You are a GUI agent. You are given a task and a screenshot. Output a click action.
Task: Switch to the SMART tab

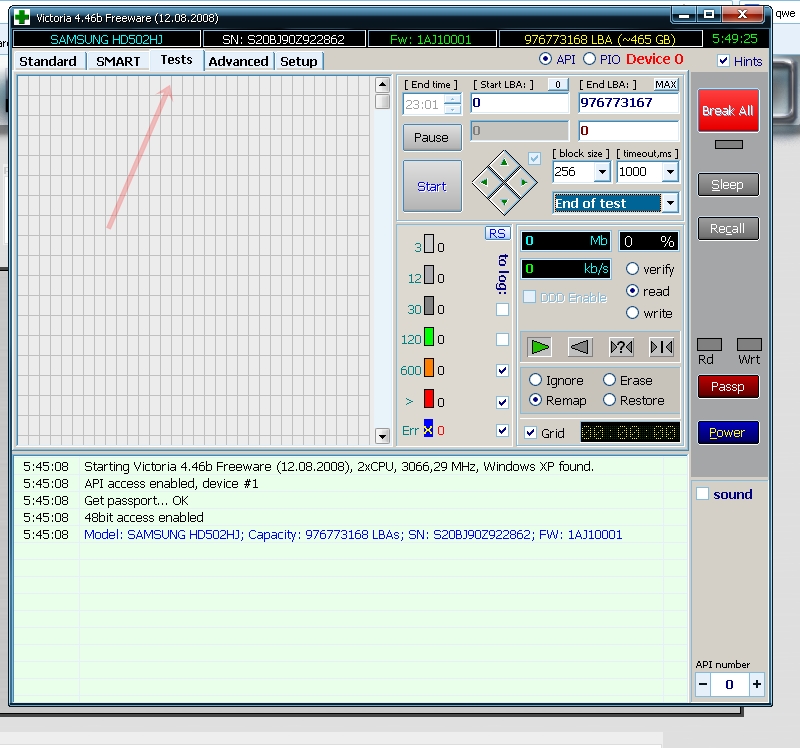118,62
